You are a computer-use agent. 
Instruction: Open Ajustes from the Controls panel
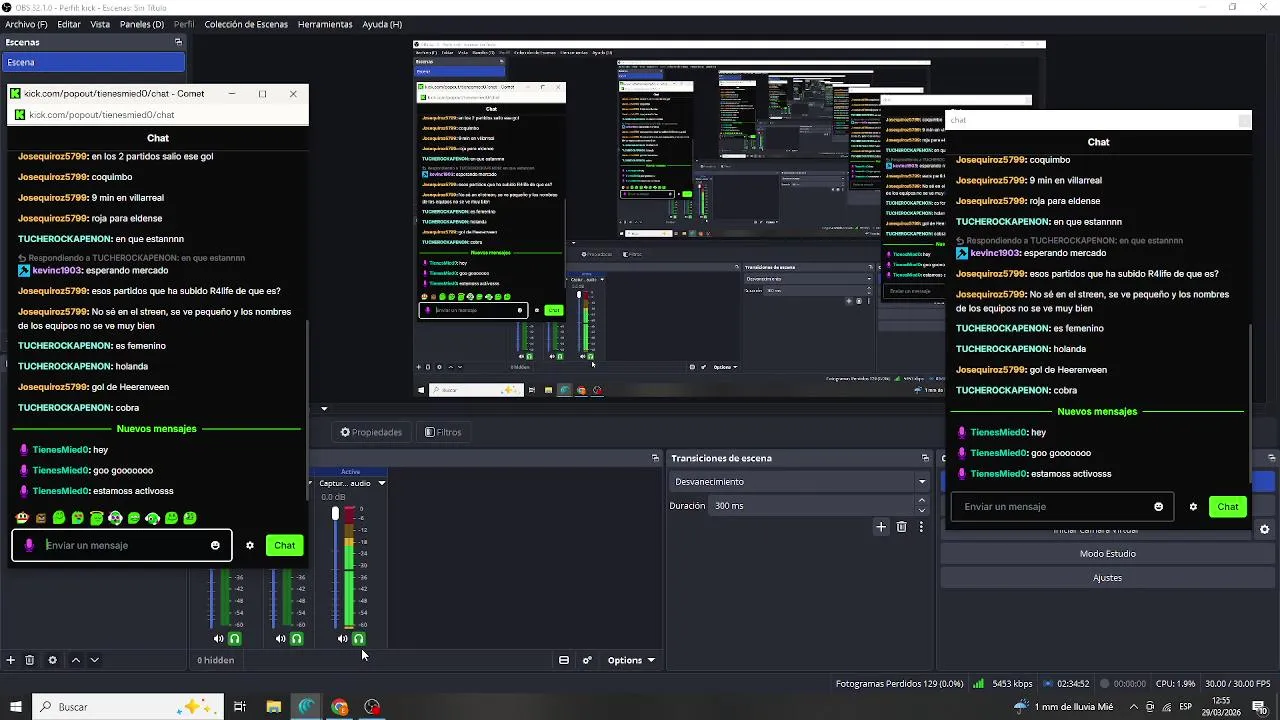[1107, 578]
